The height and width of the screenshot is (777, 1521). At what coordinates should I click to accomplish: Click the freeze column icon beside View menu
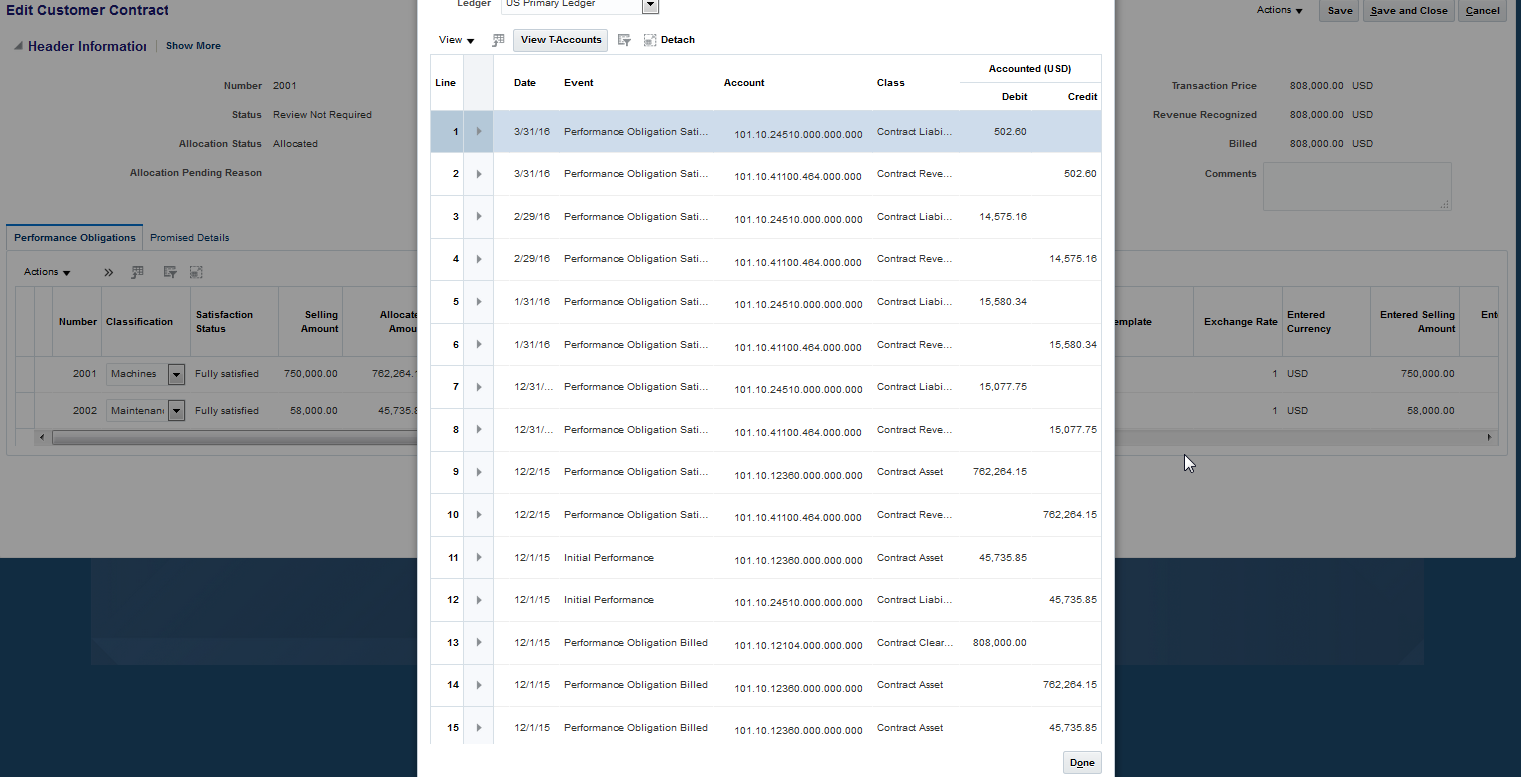click(498, 40)
